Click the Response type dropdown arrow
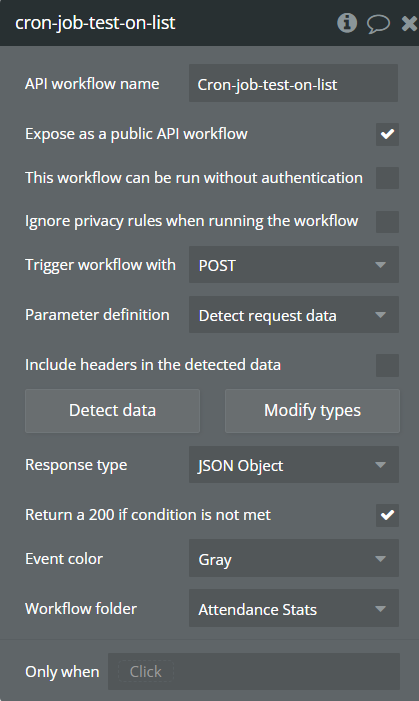Image resolution: width=419 pixels, height=701 pixels. pos(381,465)
